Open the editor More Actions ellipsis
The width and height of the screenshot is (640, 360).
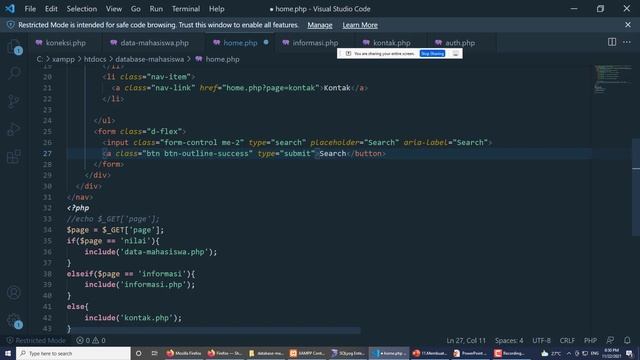(x=627, y=42)
